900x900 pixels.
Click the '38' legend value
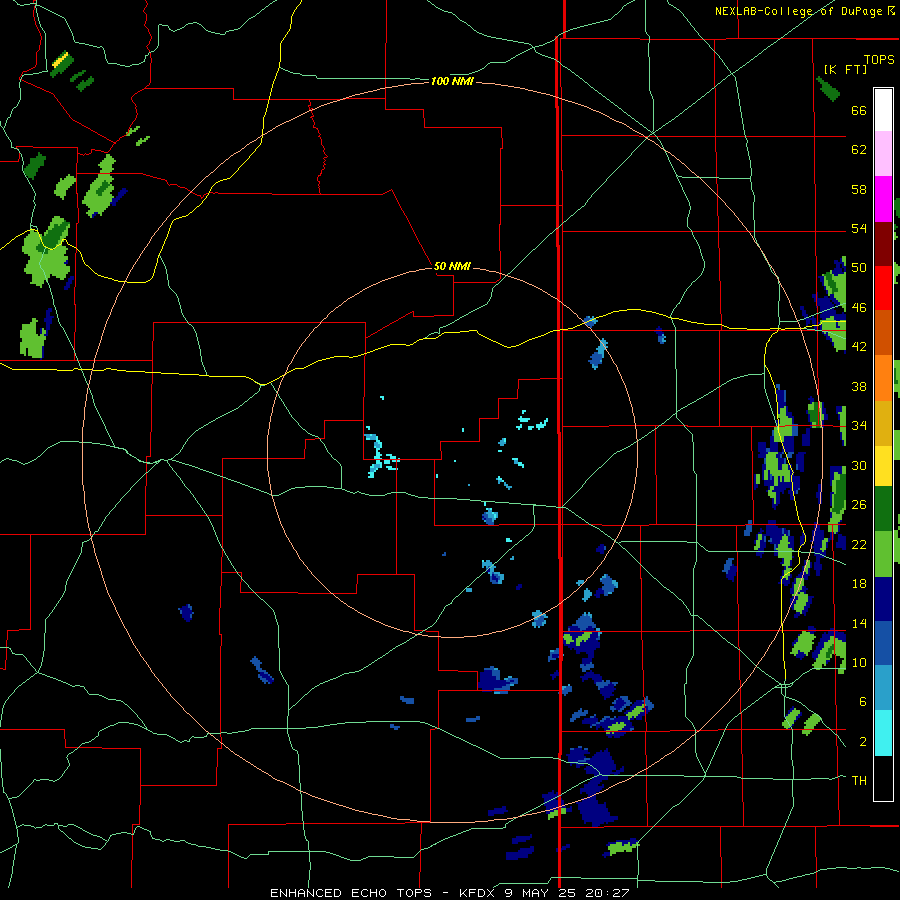859,386
